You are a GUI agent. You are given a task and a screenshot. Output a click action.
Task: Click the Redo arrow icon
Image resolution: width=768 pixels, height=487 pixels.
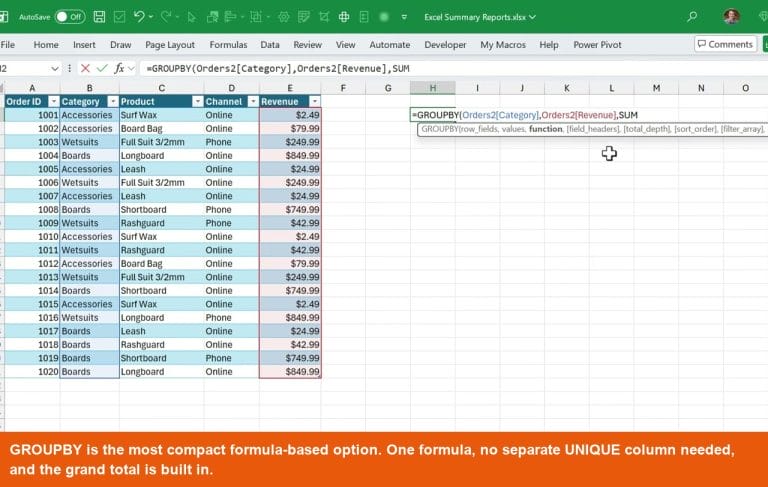pyautogui.click(x=166, y=17)
